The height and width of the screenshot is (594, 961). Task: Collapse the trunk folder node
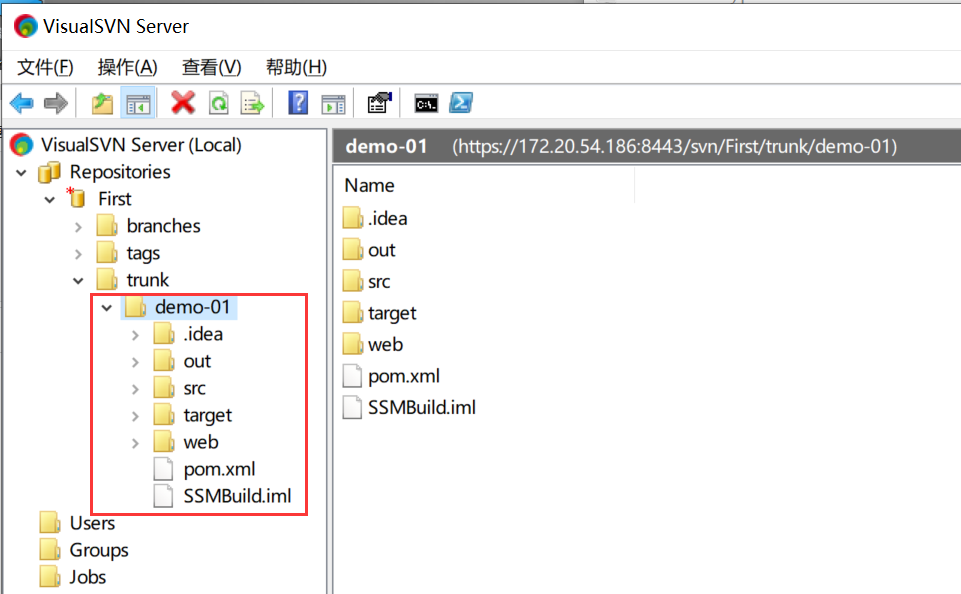[x=78, y=281]
